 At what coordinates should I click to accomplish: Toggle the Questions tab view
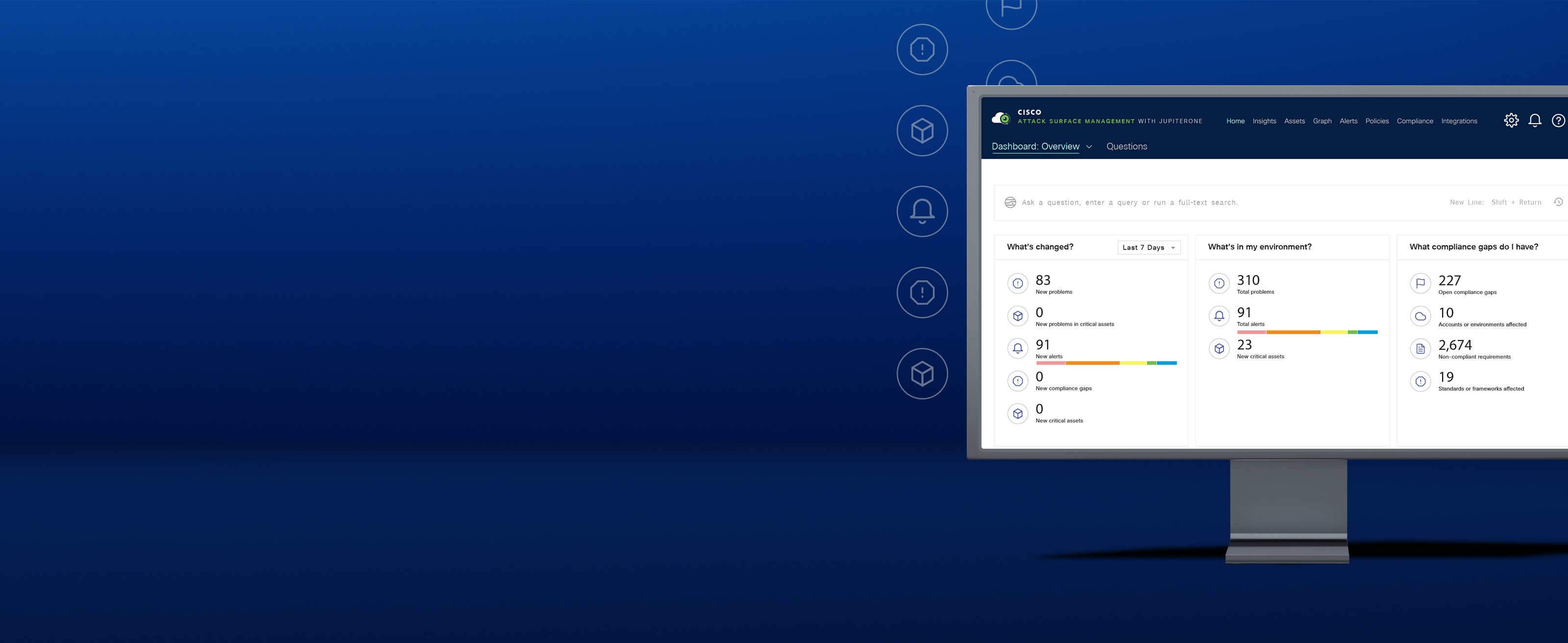click(1127, 146)
